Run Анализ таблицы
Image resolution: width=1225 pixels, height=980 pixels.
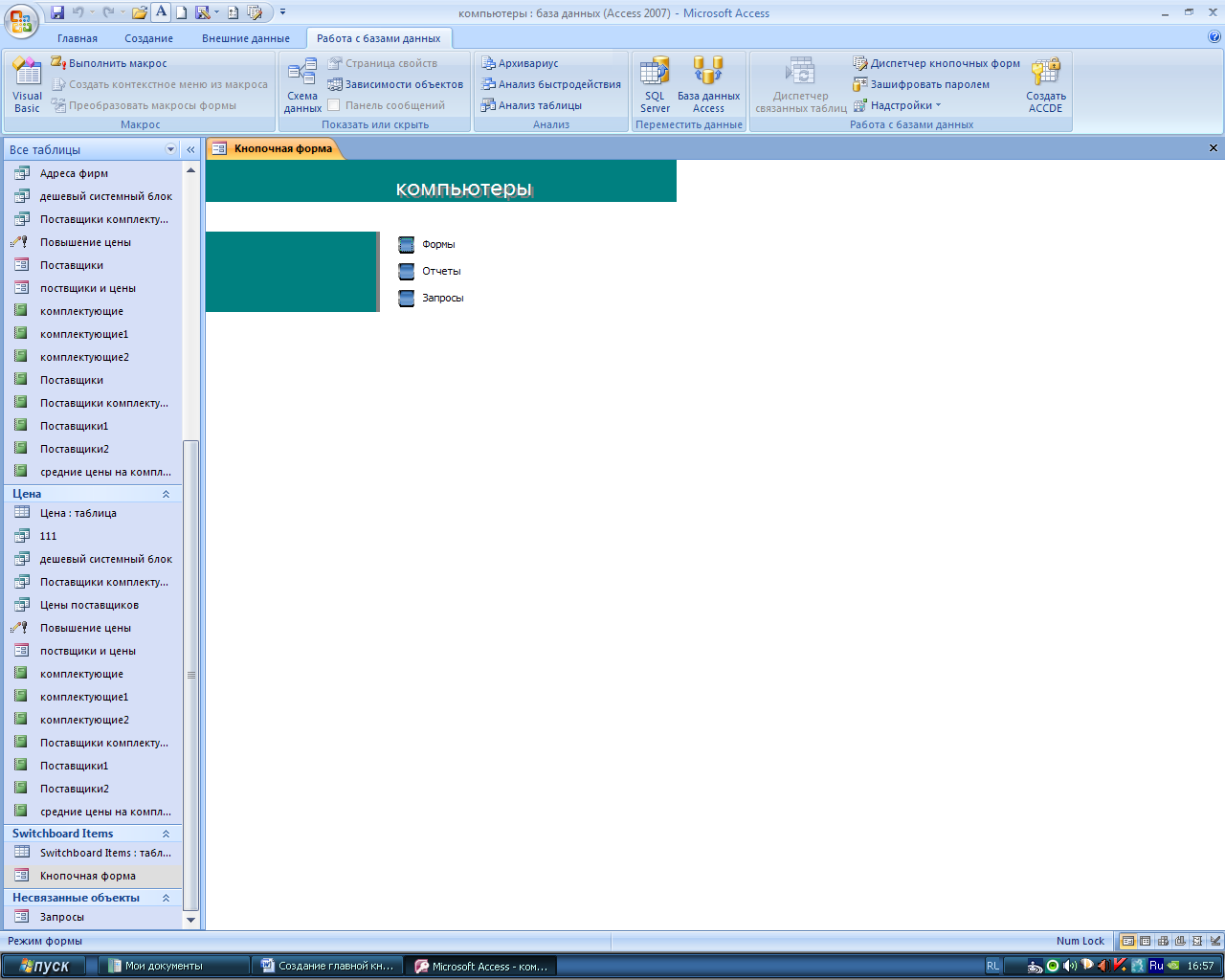pos(531,105)
